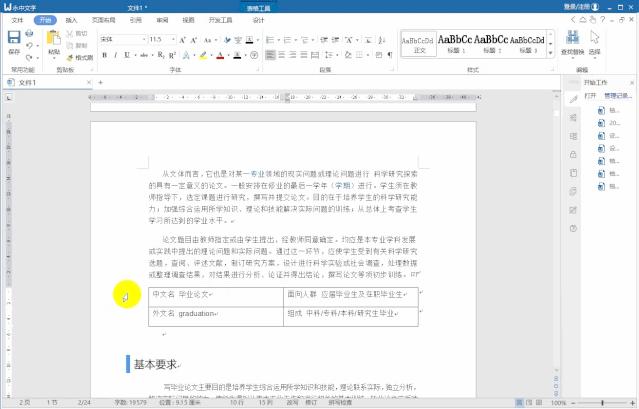
Task: Switch to the View (视图) tab
Action: (x=188, y=20)
